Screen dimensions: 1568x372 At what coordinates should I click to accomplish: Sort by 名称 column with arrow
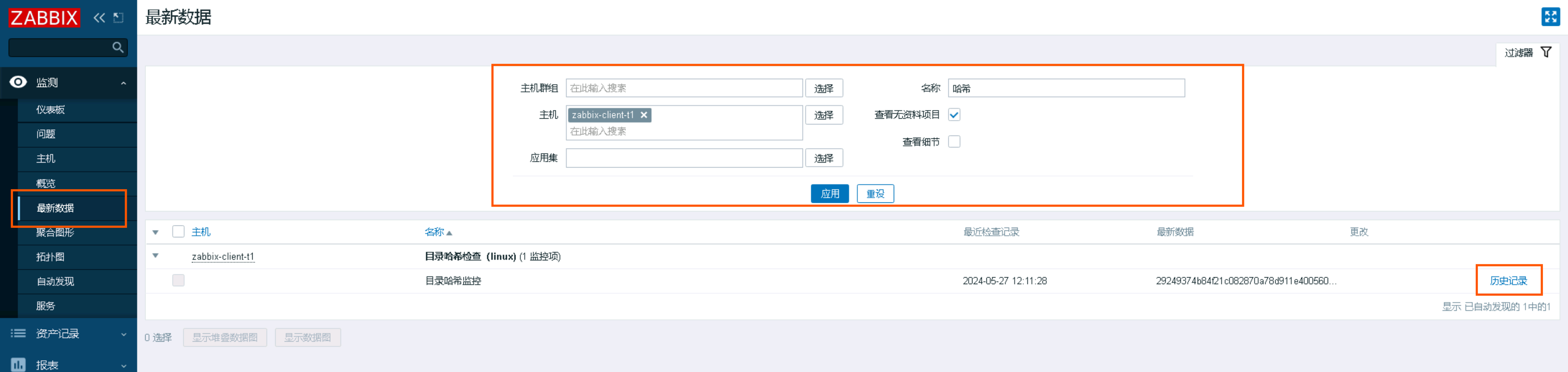click(438, 232)
